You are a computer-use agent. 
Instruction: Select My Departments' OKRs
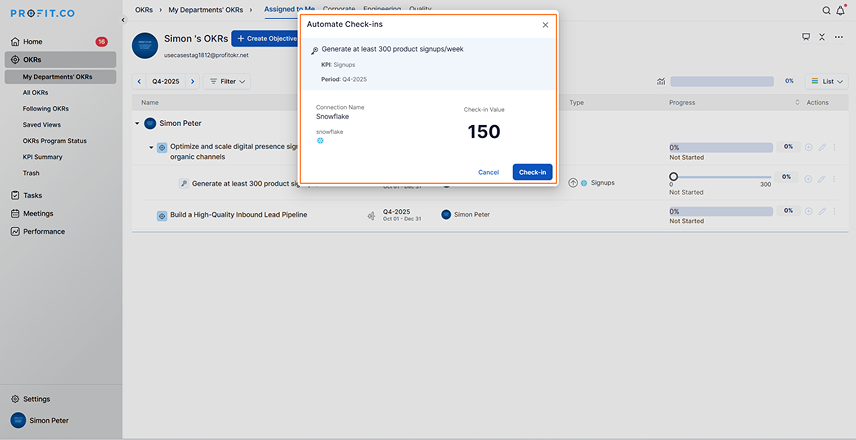tap(60, 77)
